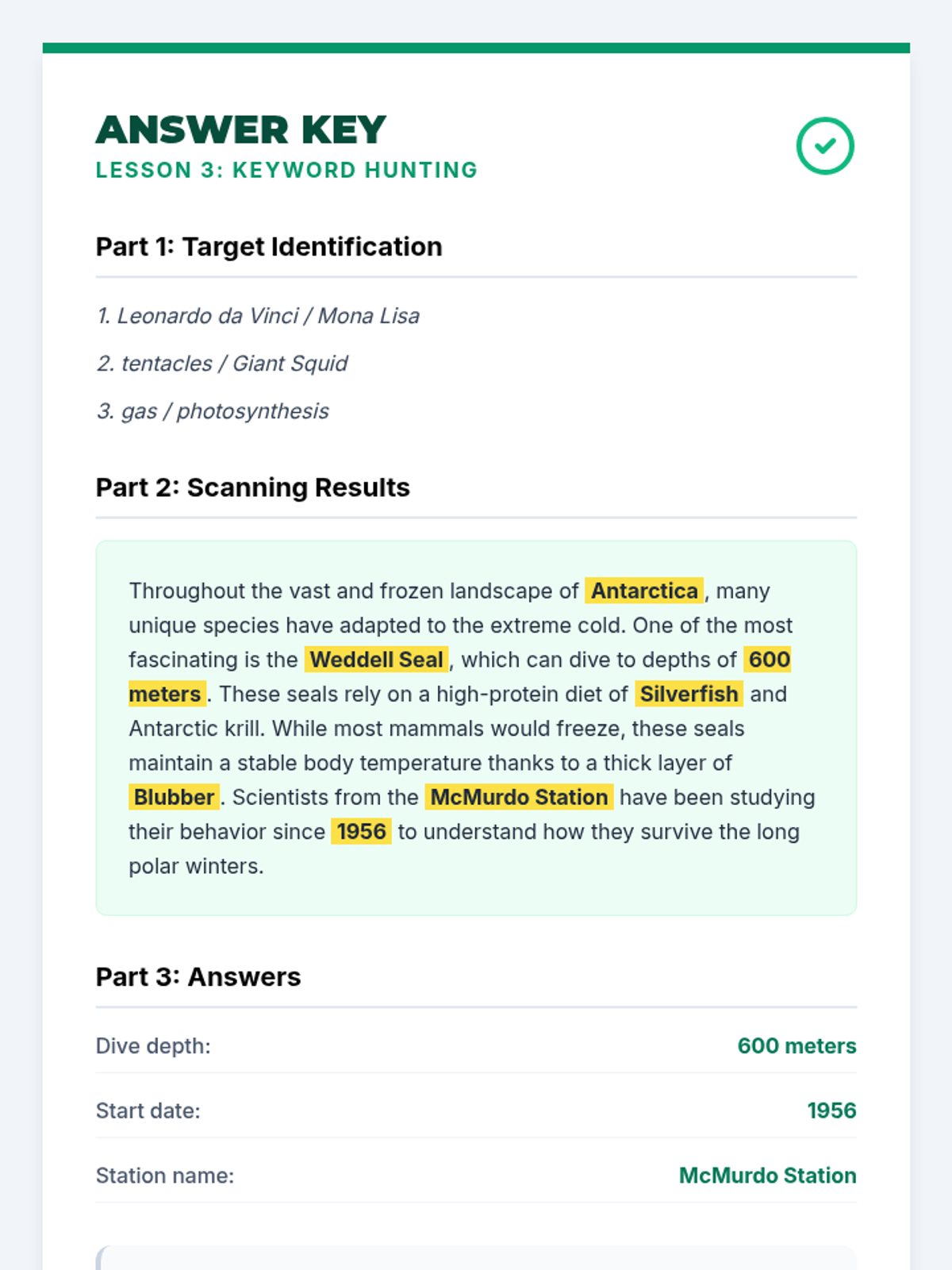Click the highlighted Silverfish keyword
Image resolution: width=952 pixels, height=1270 pixels.
tap(689, 695)
